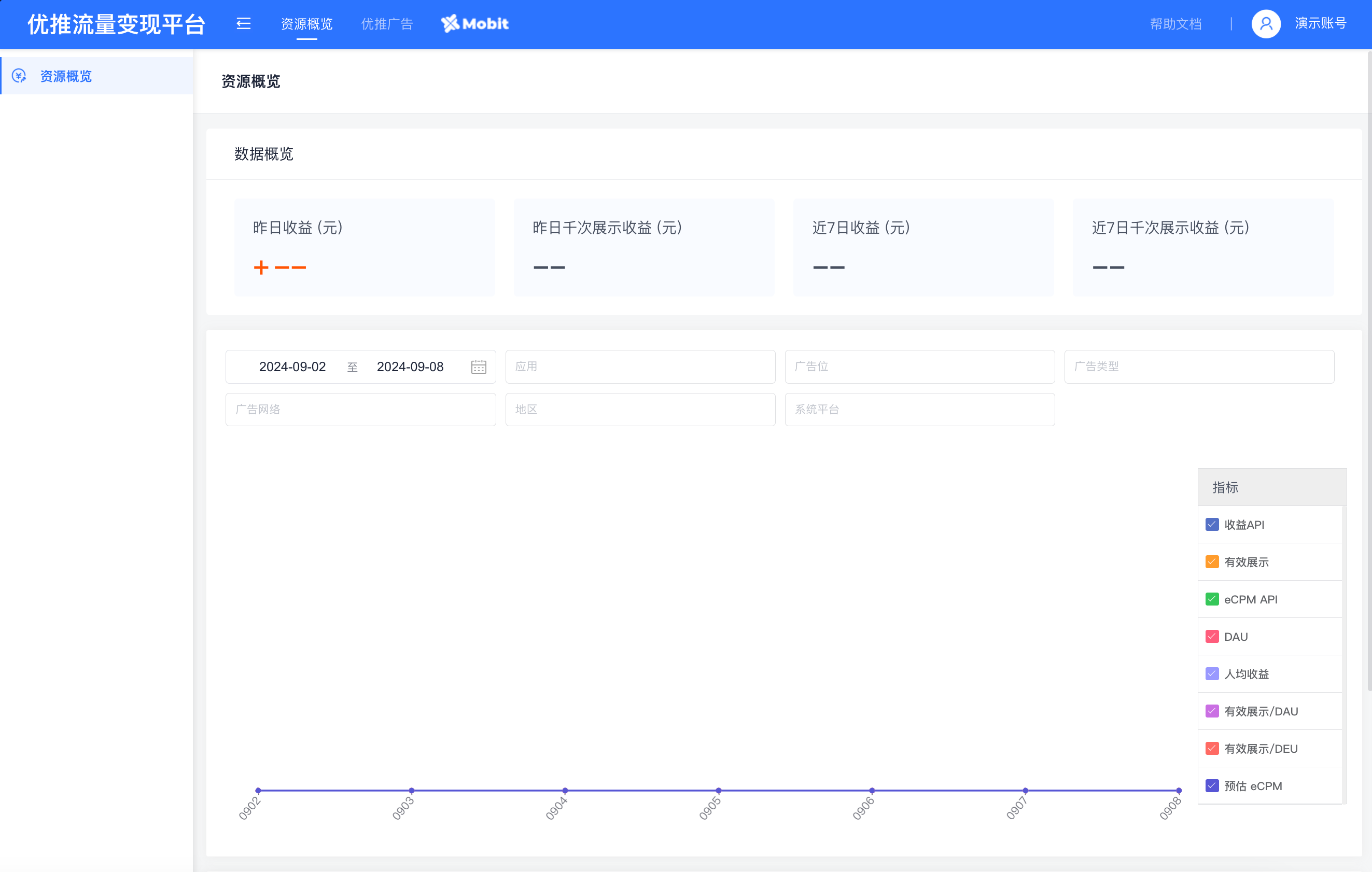
Task: Toggle the DAU metric checkbox
Action: point(1212,636)
